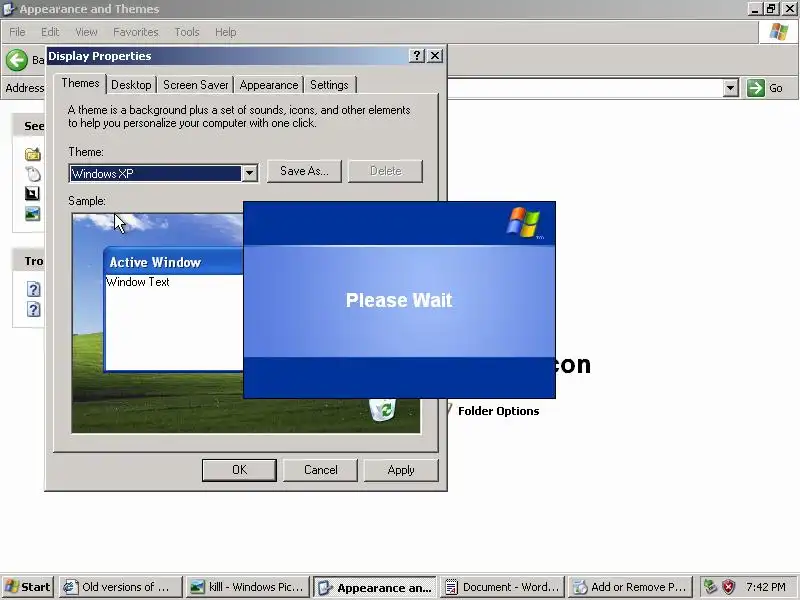The width and height of the screenshot is (800, 600).
Task: Select the Themes tab
Action: pos(80,83)
